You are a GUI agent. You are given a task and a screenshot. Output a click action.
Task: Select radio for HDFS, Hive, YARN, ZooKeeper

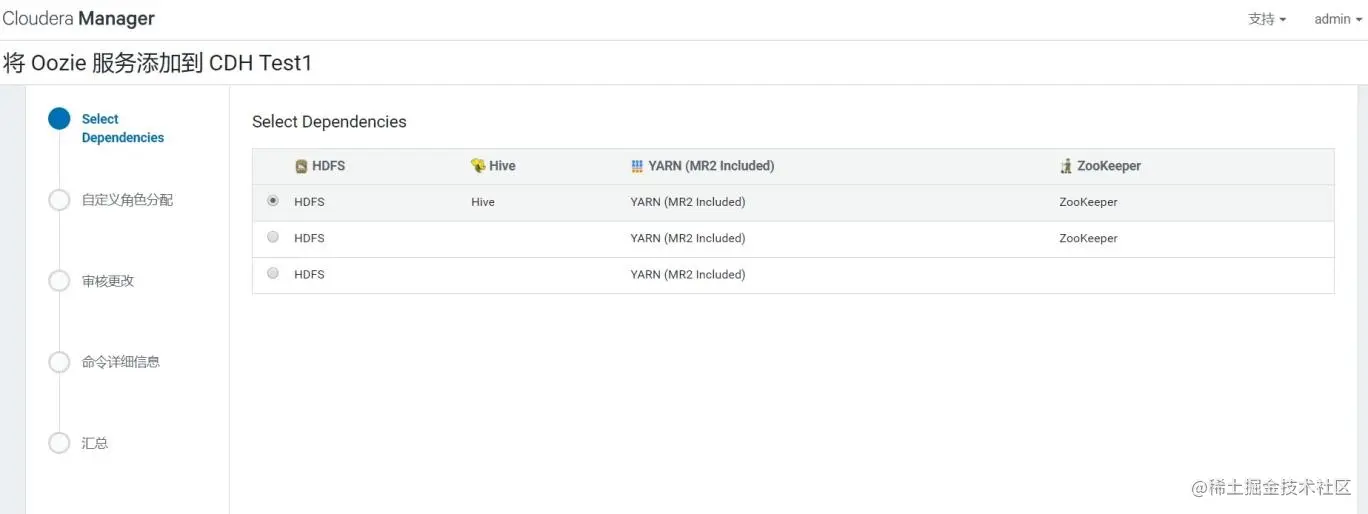point(273,201)
